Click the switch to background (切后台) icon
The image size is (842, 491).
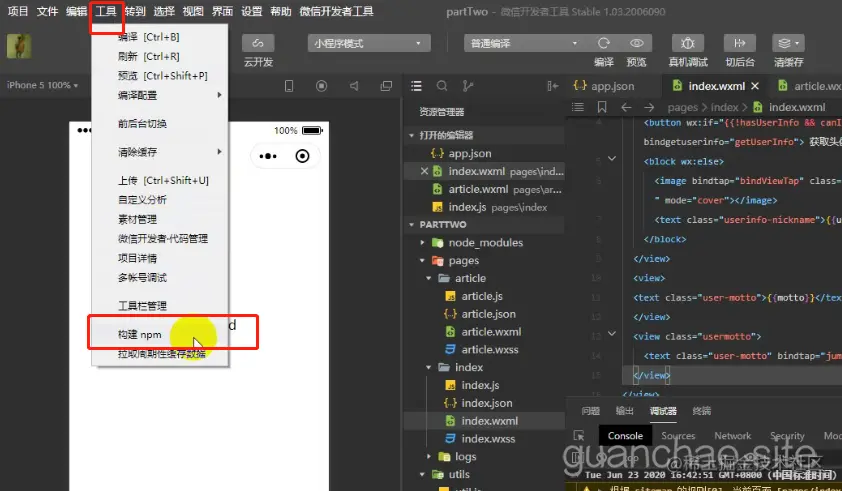coord(739,43)
